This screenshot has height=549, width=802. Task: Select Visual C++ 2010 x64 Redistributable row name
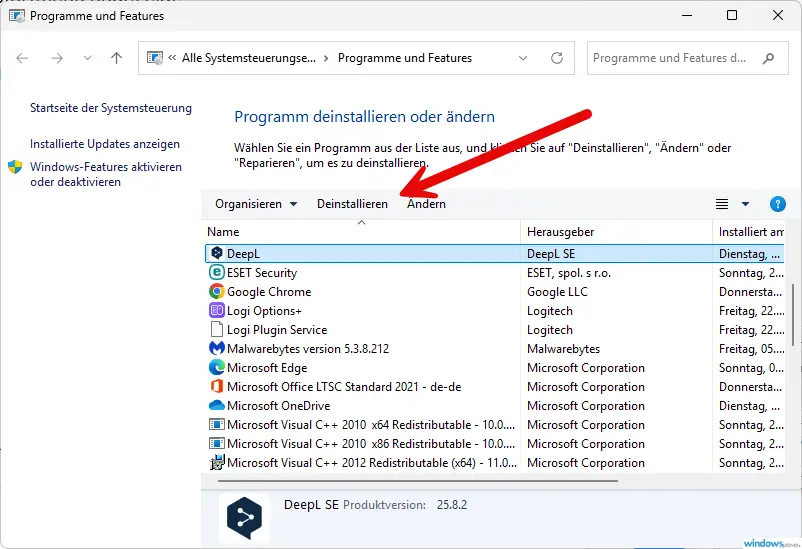(371, 425)
